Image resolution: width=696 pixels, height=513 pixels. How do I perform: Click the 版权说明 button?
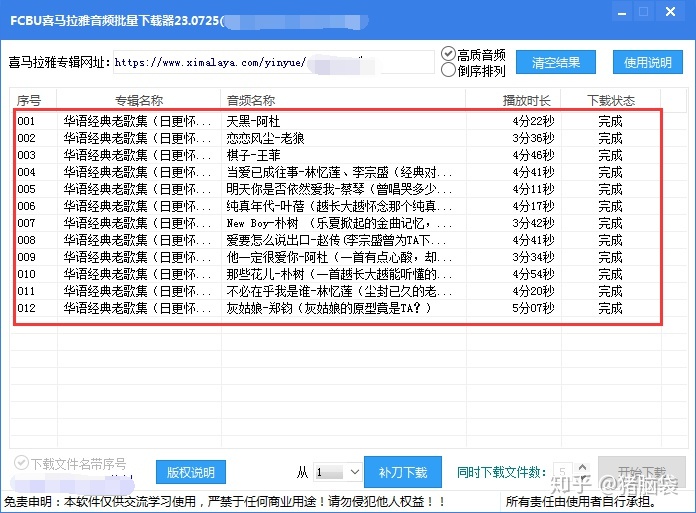[x=191, y=472]
